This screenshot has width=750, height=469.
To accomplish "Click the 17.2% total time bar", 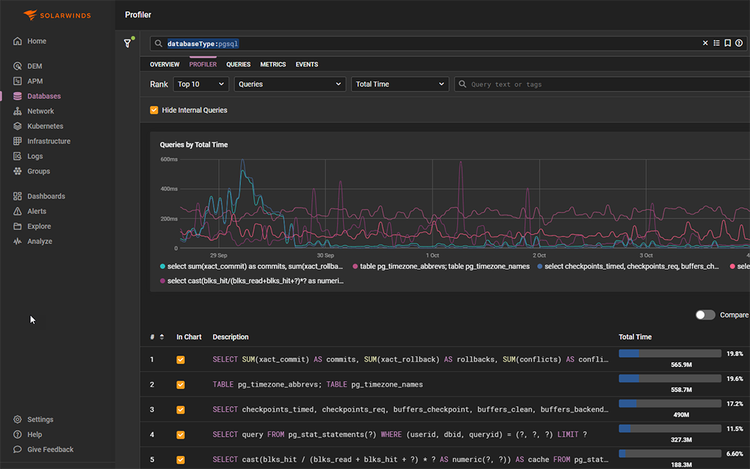I will pyautogui.click(x=670, y=404).
